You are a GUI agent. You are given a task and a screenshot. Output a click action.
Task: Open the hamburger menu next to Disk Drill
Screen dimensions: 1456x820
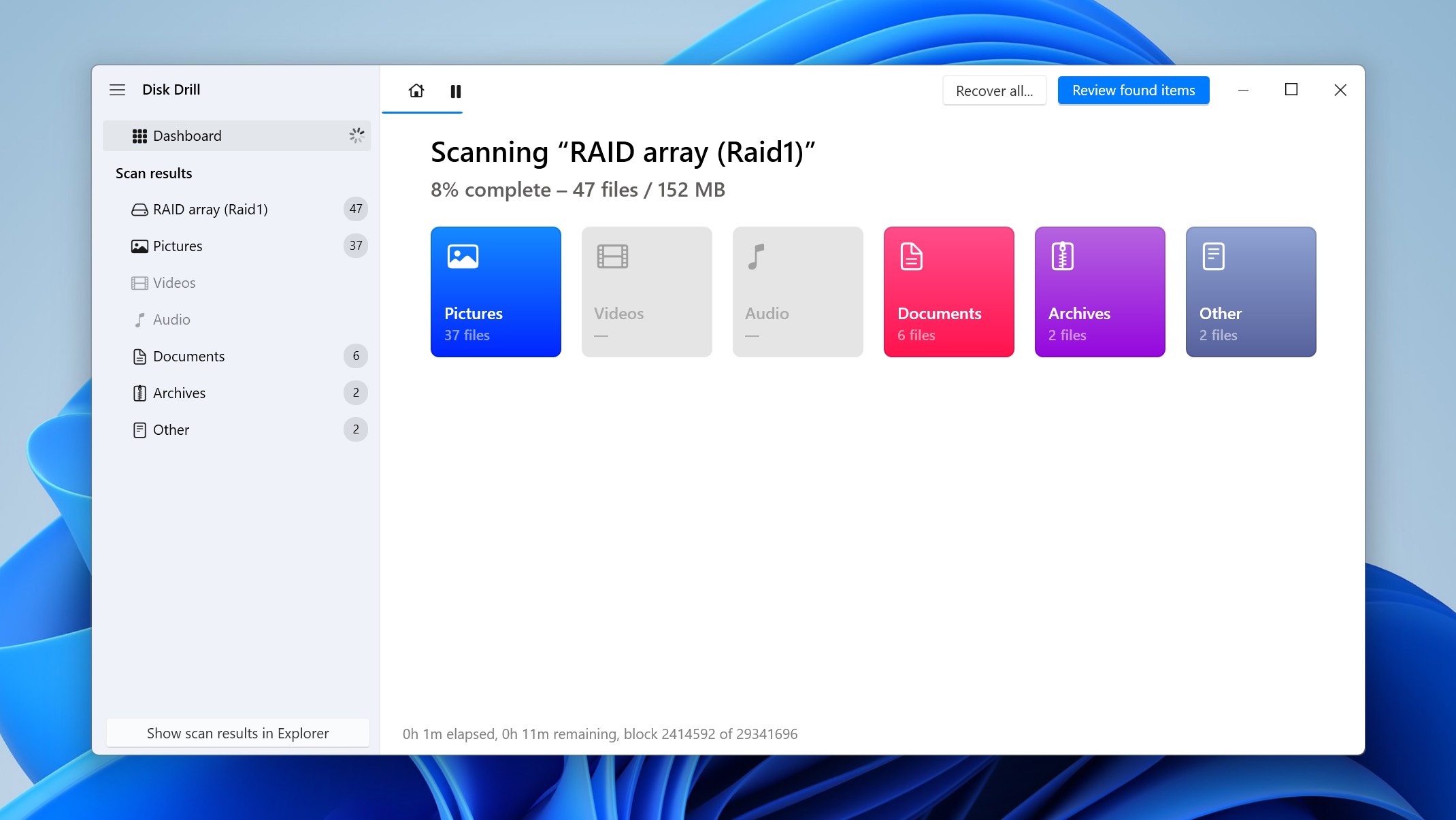point(117,90)
